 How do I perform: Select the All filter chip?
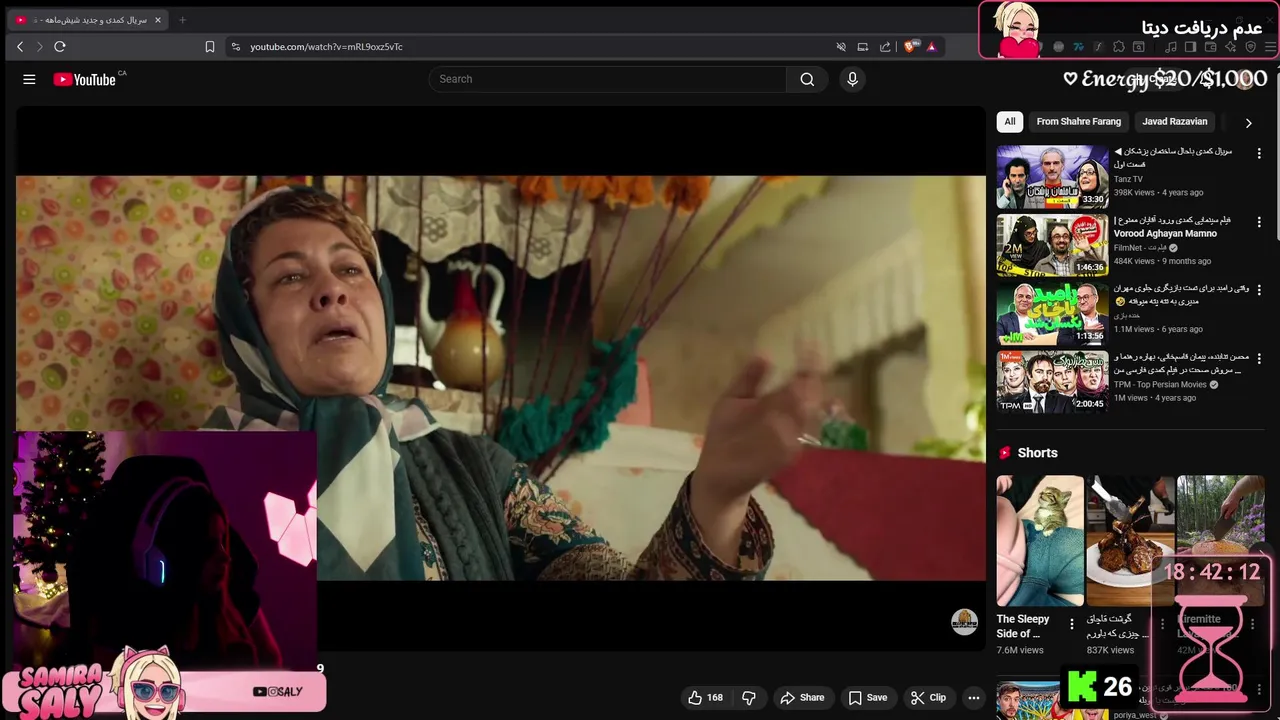[x=1010, y=122]
